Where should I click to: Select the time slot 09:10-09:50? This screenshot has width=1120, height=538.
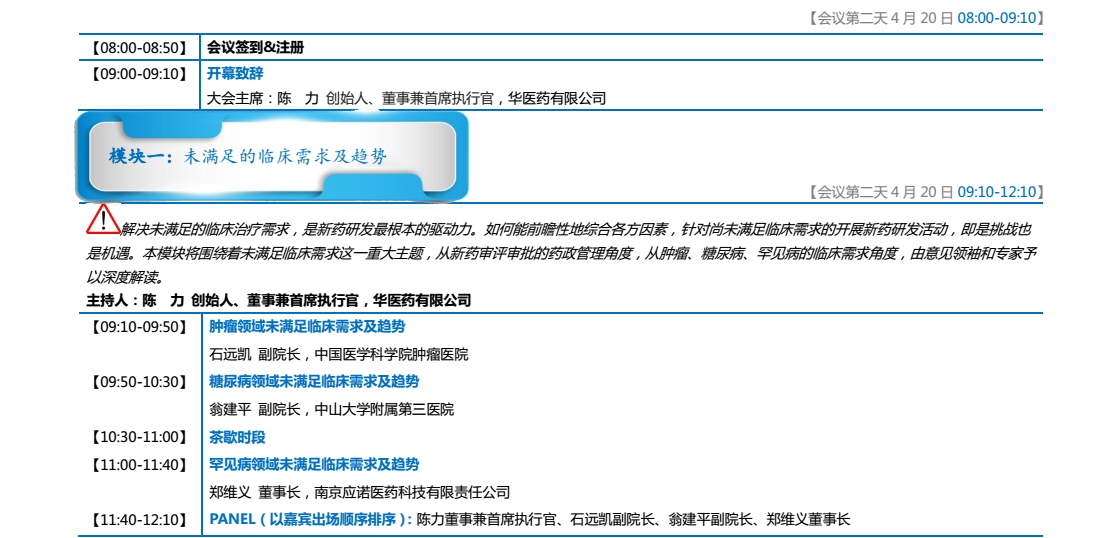(x=139, y=327)
